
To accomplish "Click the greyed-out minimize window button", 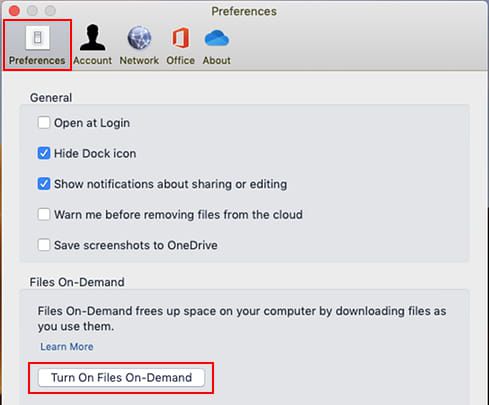I will pyautogui.click(x=32, y=11).
